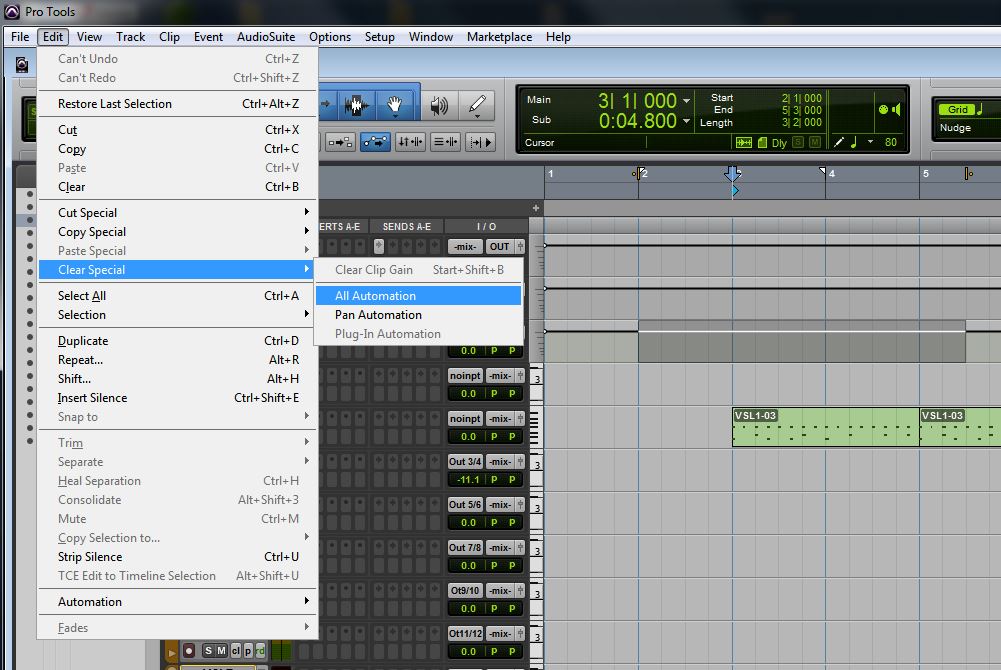Viewport: 1001px width, 670px height.
Task: Click the 'cl' track view button
Action: tap(236, 650)
